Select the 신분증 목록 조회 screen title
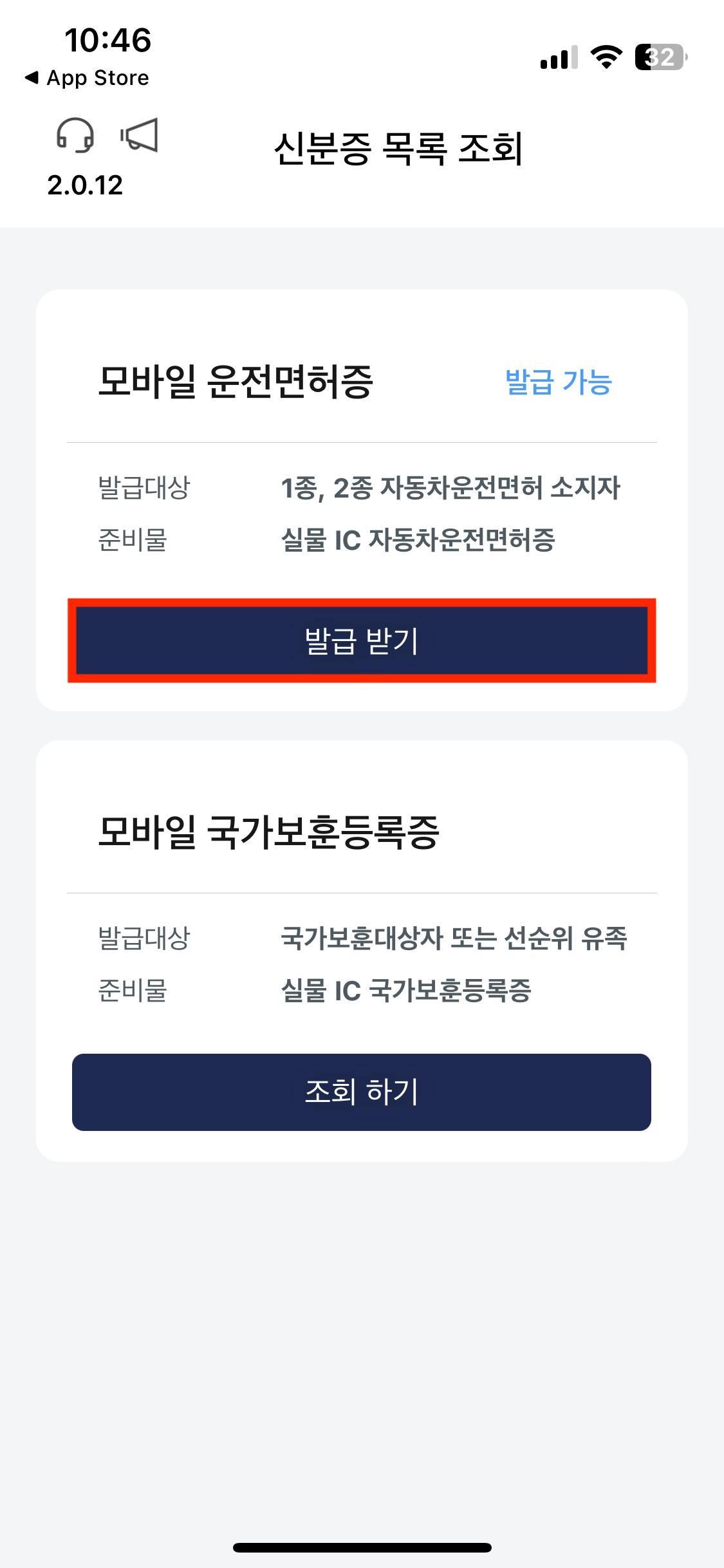 pyautogui.click(x=399, y=147)
